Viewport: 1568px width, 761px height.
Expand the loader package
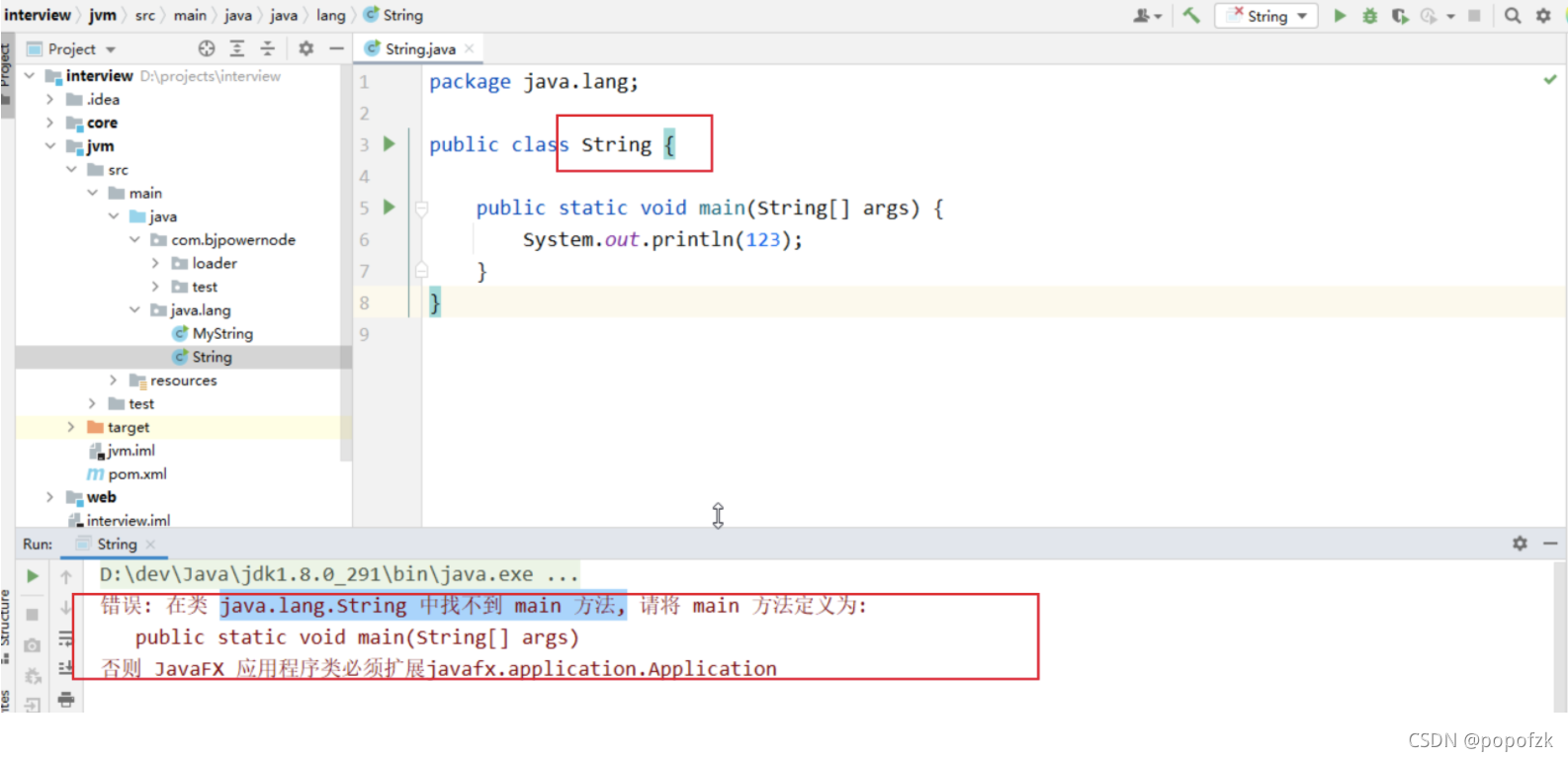point(156,263)
